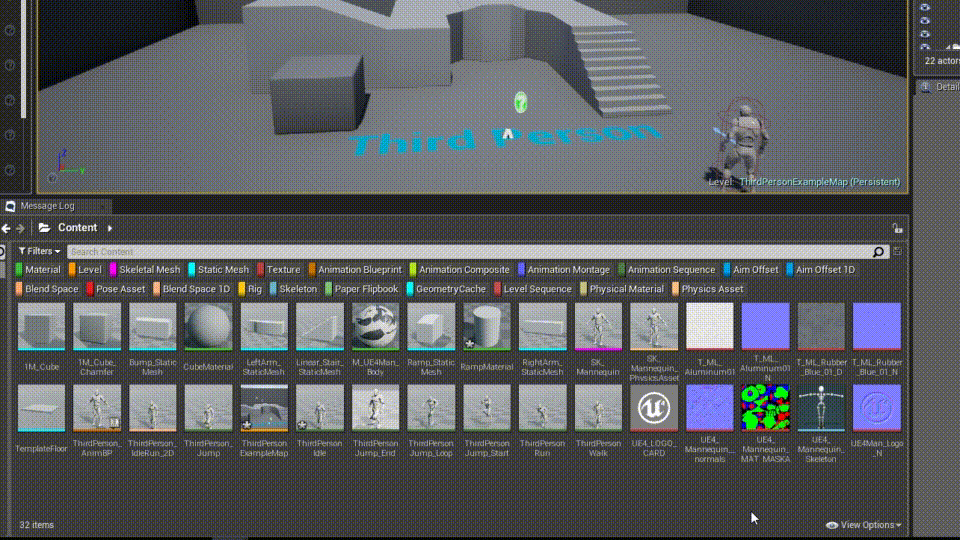Toggle the Physical Material filter
Viewport: 960px width, 540px height.
click(621, 289)
